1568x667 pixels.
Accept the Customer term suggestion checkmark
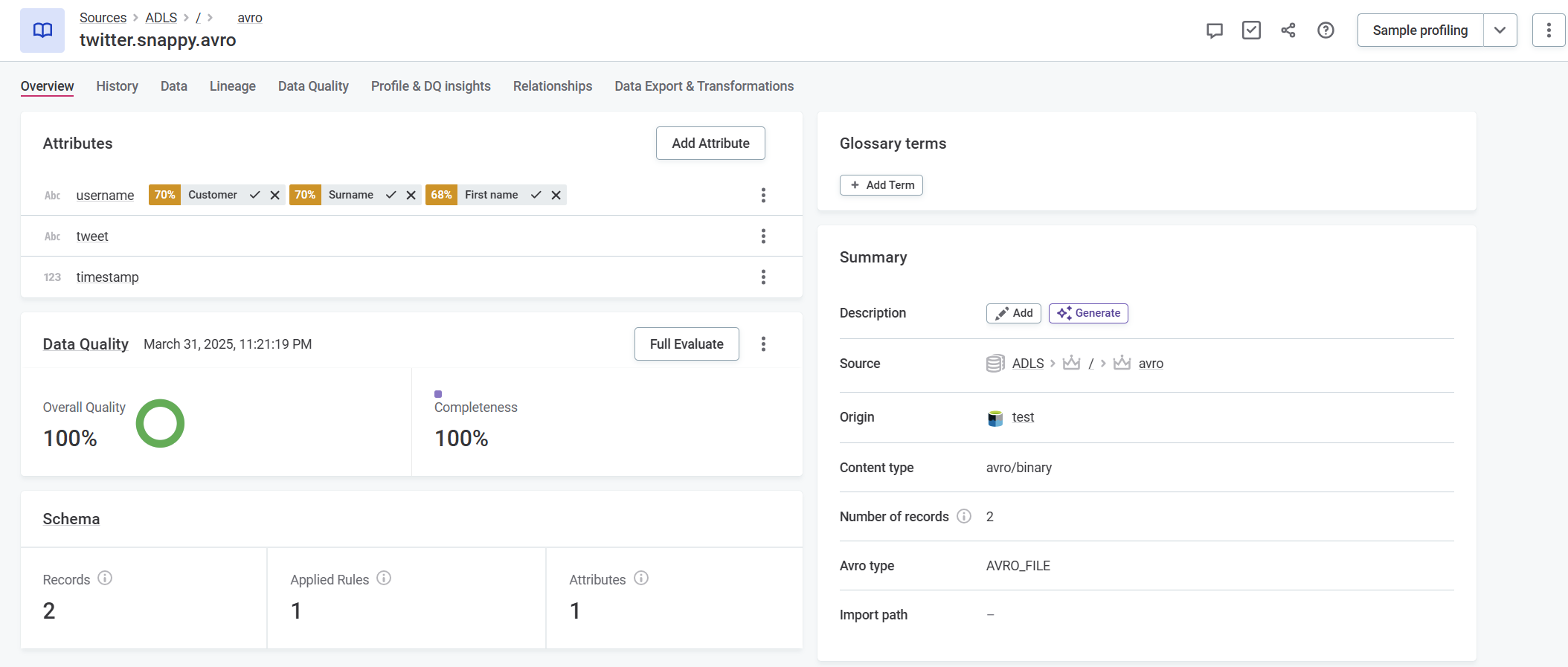click(254, 195)
